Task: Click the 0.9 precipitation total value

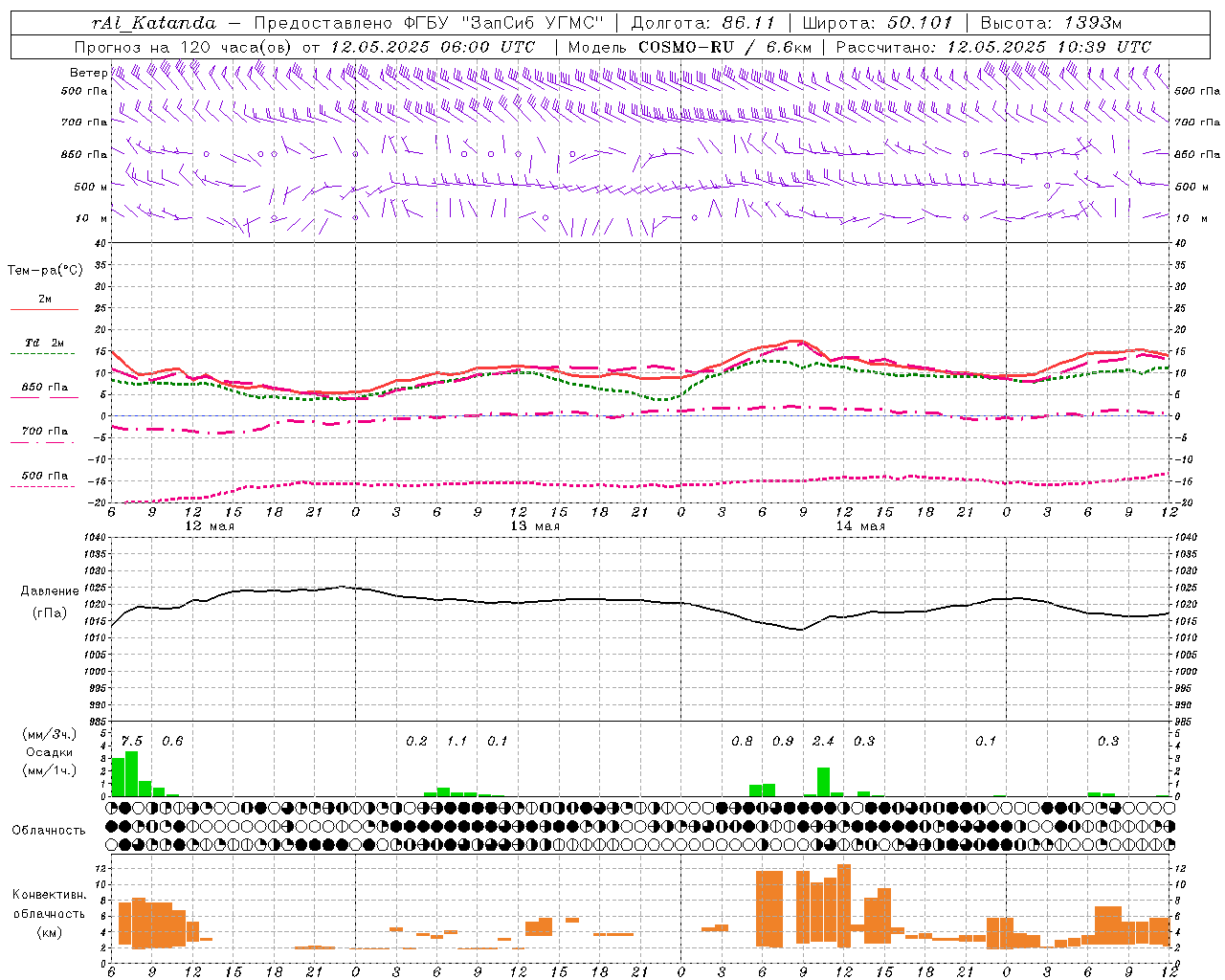Action: click(x=783, y=742)
